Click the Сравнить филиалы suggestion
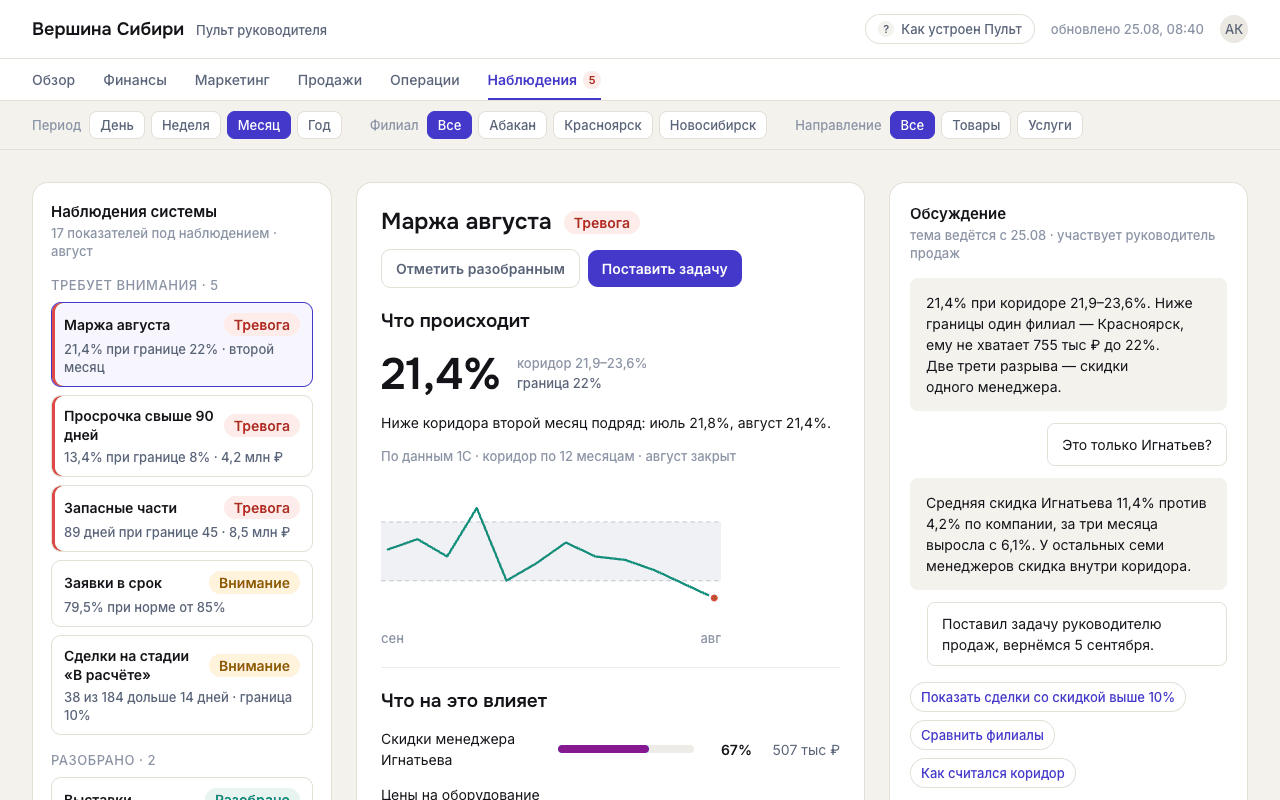 [982, 735]
